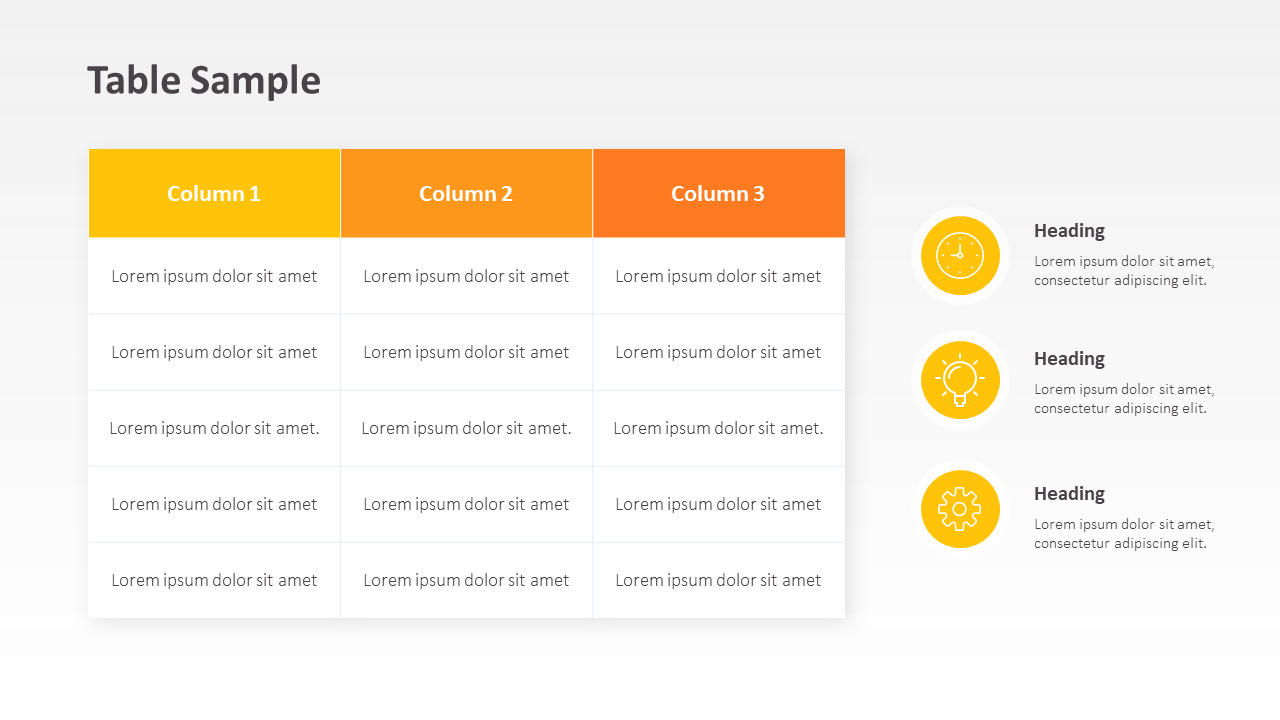Screen dimensions: 1280x720
Task: Select the Column 1 yellow header cell
Action: click(x=214, y=193)
